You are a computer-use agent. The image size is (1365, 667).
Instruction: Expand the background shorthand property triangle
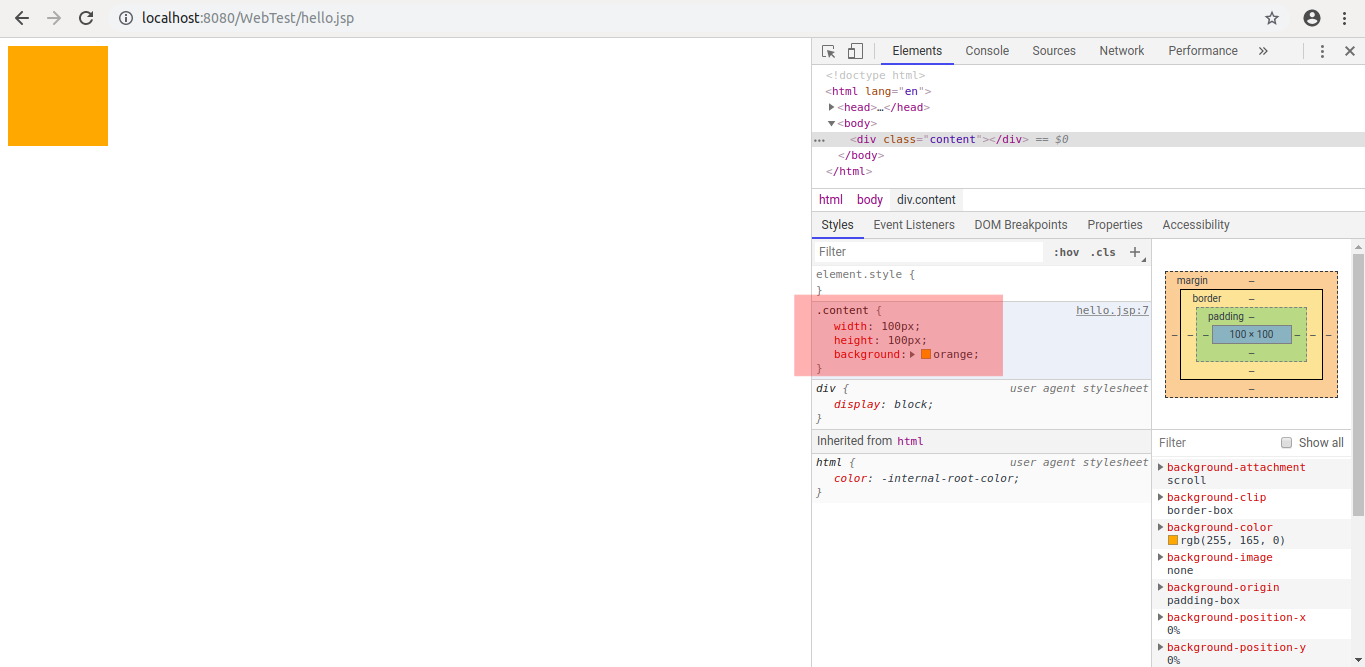(913, 354)
